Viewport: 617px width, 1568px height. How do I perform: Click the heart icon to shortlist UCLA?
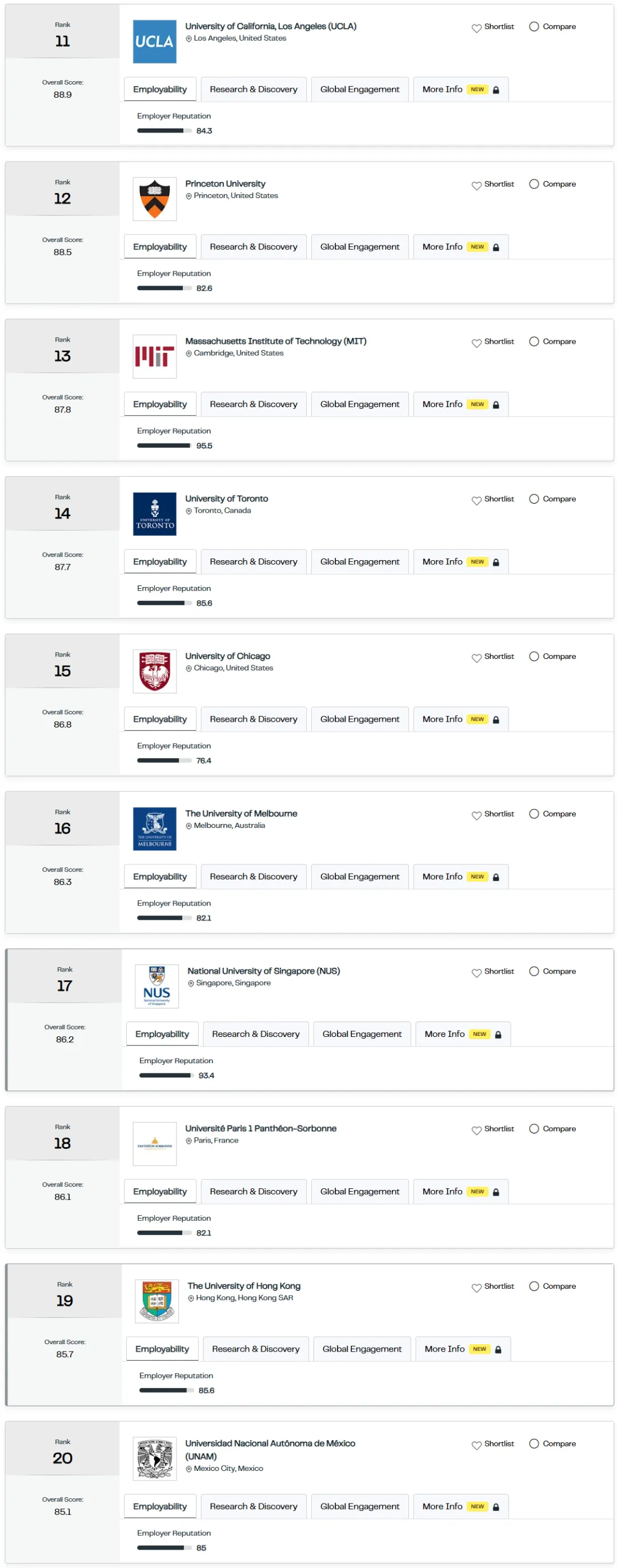tap(476, 28)
